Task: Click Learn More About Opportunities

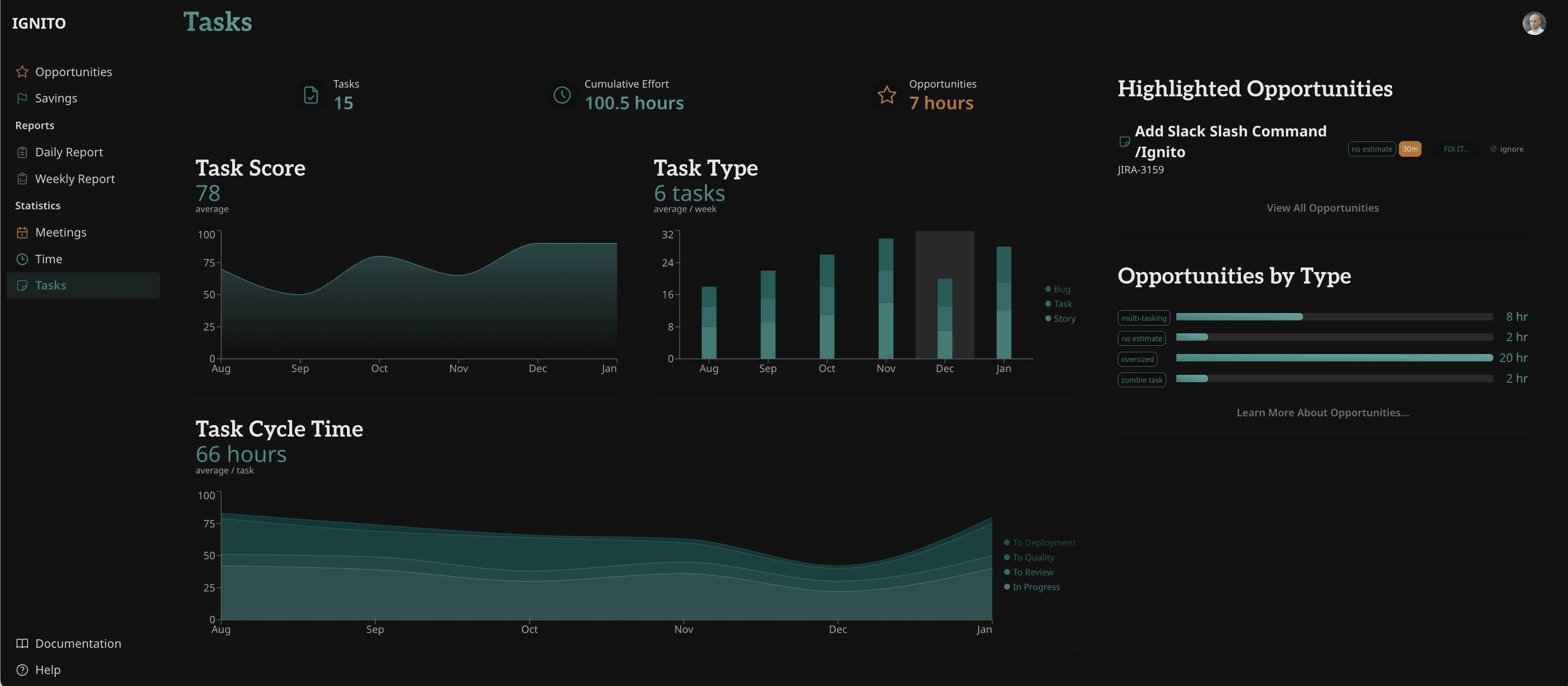Action: pyautogui.click(x=1322, y=413)
